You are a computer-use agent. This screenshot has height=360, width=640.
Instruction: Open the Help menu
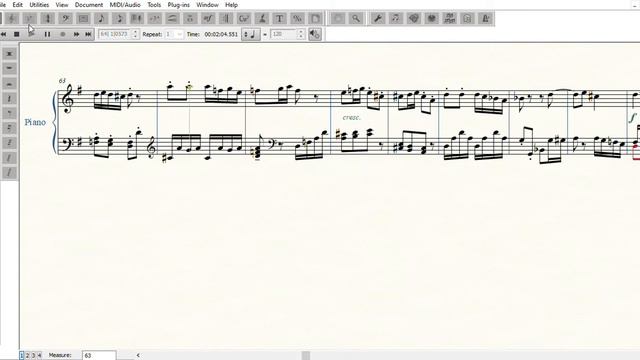(231, 5)
